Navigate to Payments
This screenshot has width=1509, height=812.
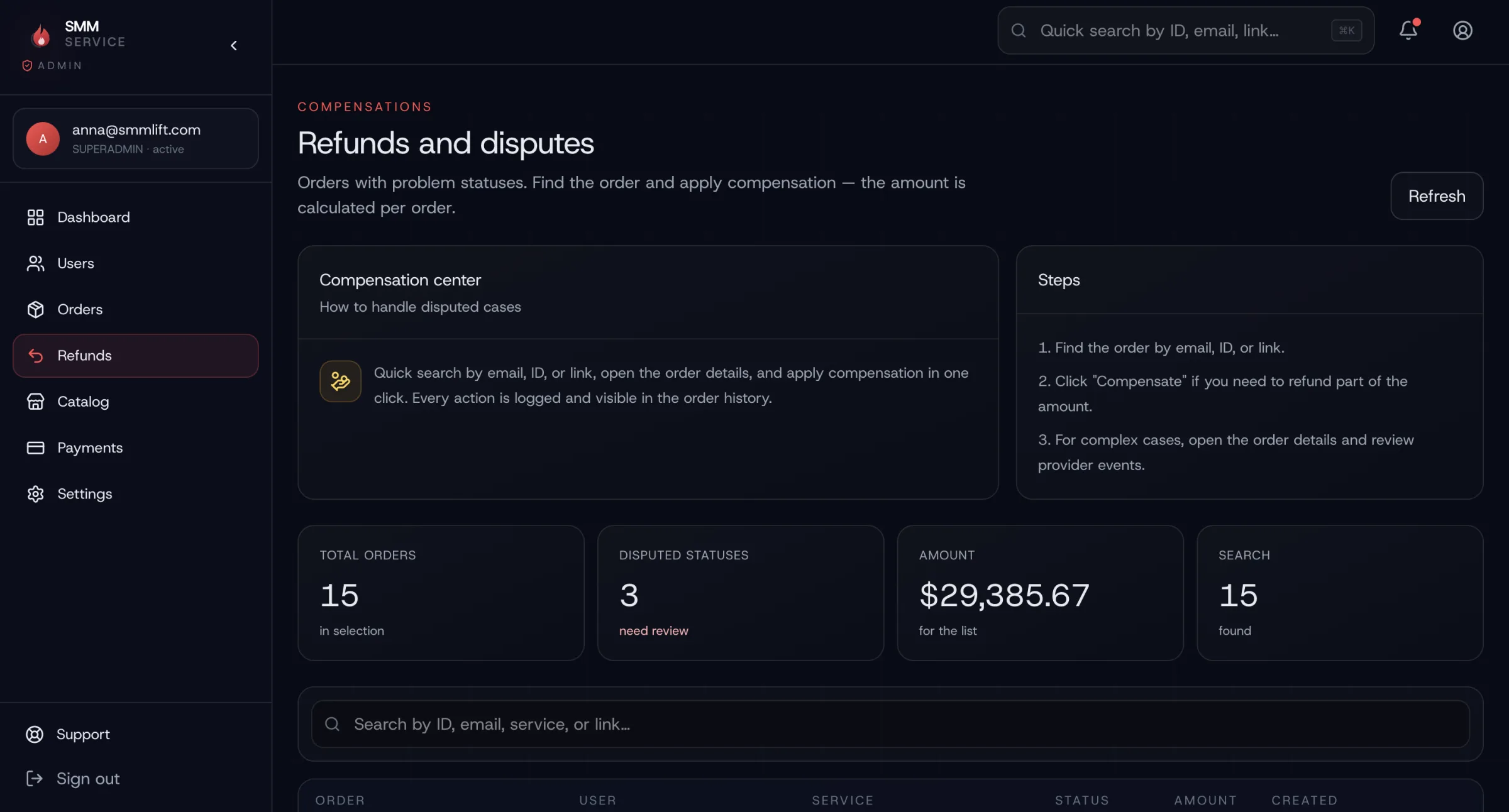click(x=89, y=447)
